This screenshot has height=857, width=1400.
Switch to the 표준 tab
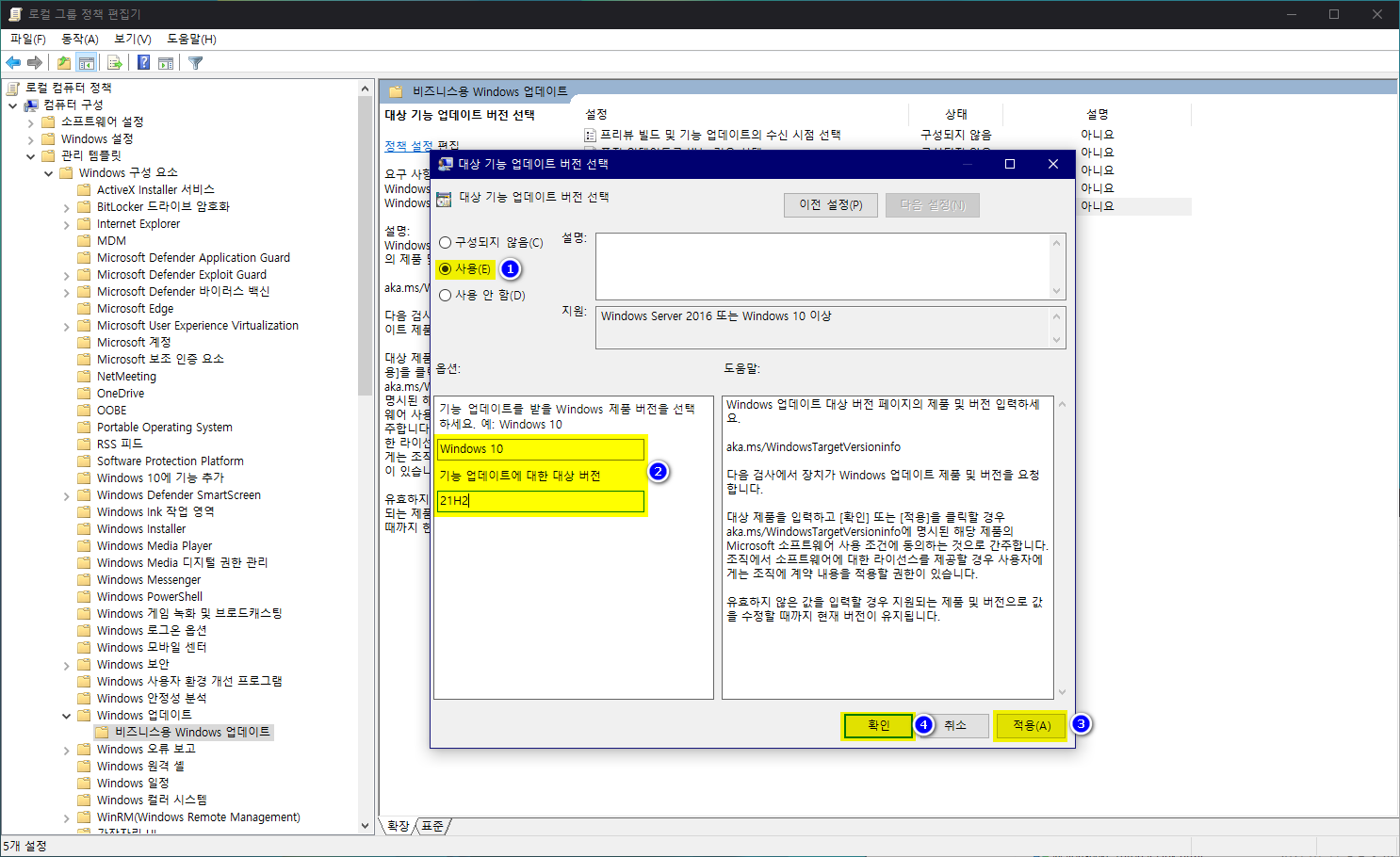432,826
